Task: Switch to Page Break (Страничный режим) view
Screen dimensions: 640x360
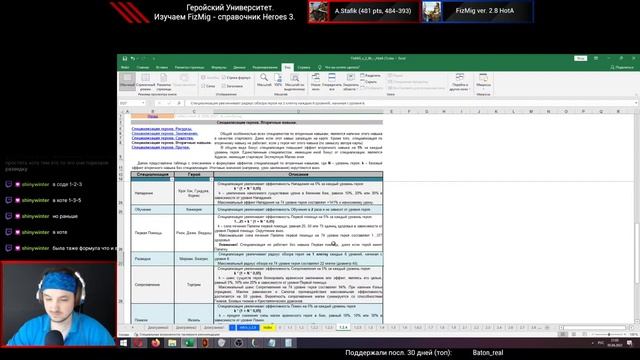Action: [145, 82]
